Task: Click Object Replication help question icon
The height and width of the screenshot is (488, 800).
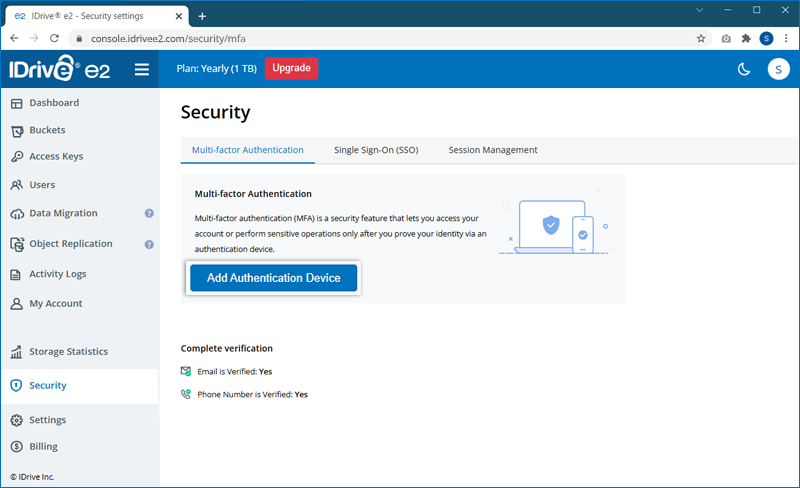Action: pyautogui.click(x=149, y=244)
